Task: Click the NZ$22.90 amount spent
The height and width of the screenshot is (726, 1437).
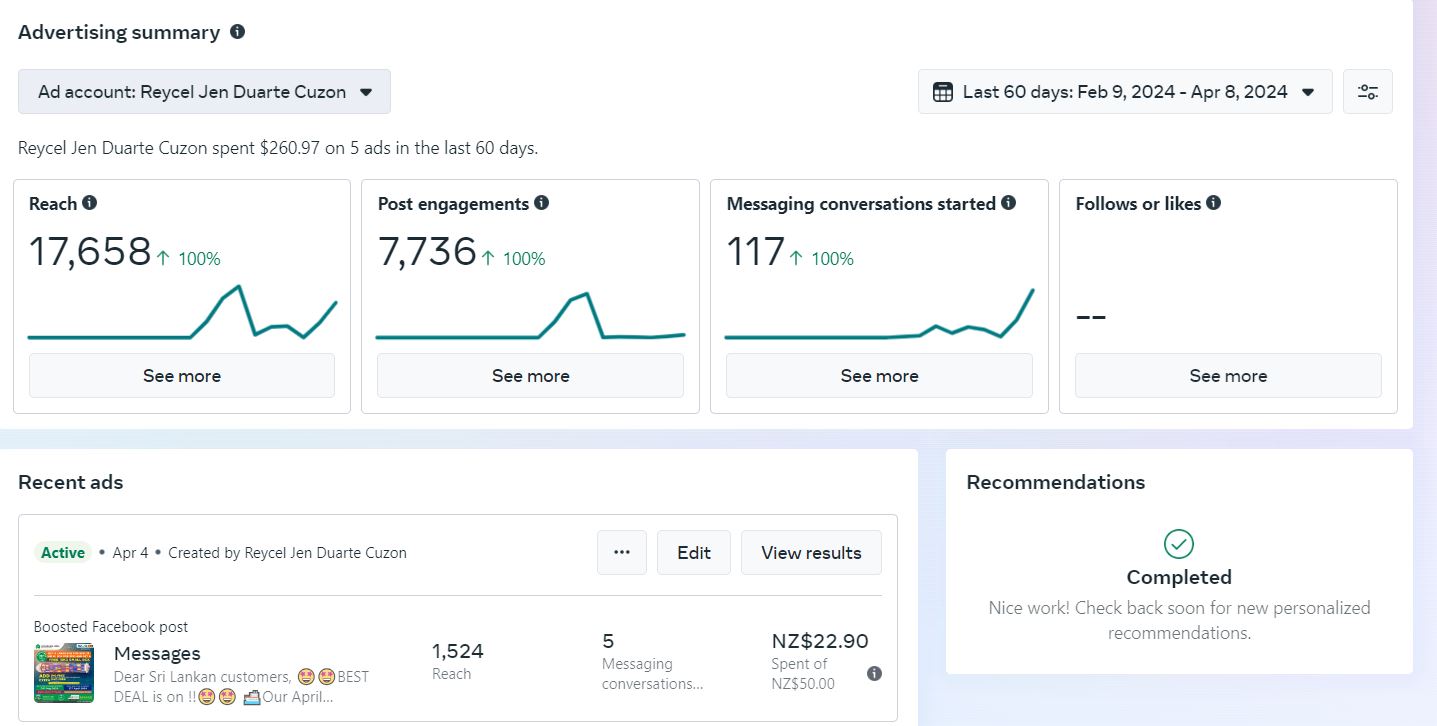Action: click(820, 641)
